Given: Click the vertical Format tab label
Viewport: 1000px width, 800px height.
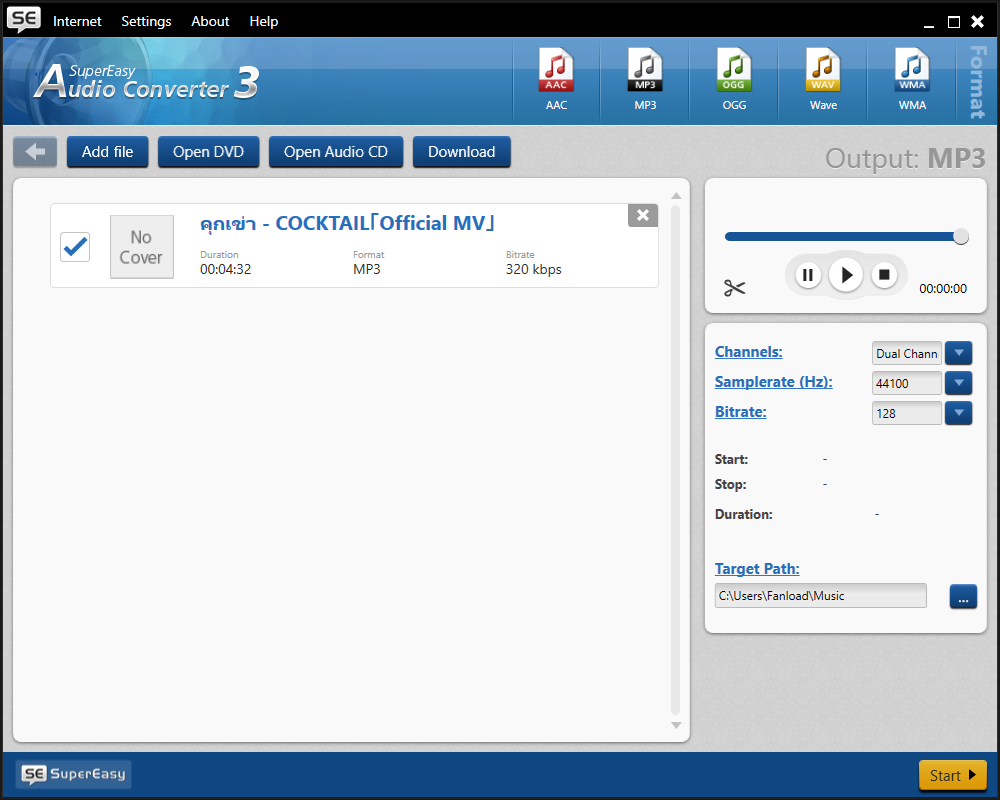Looking at the screenshot, I should (x=977, y=82).
